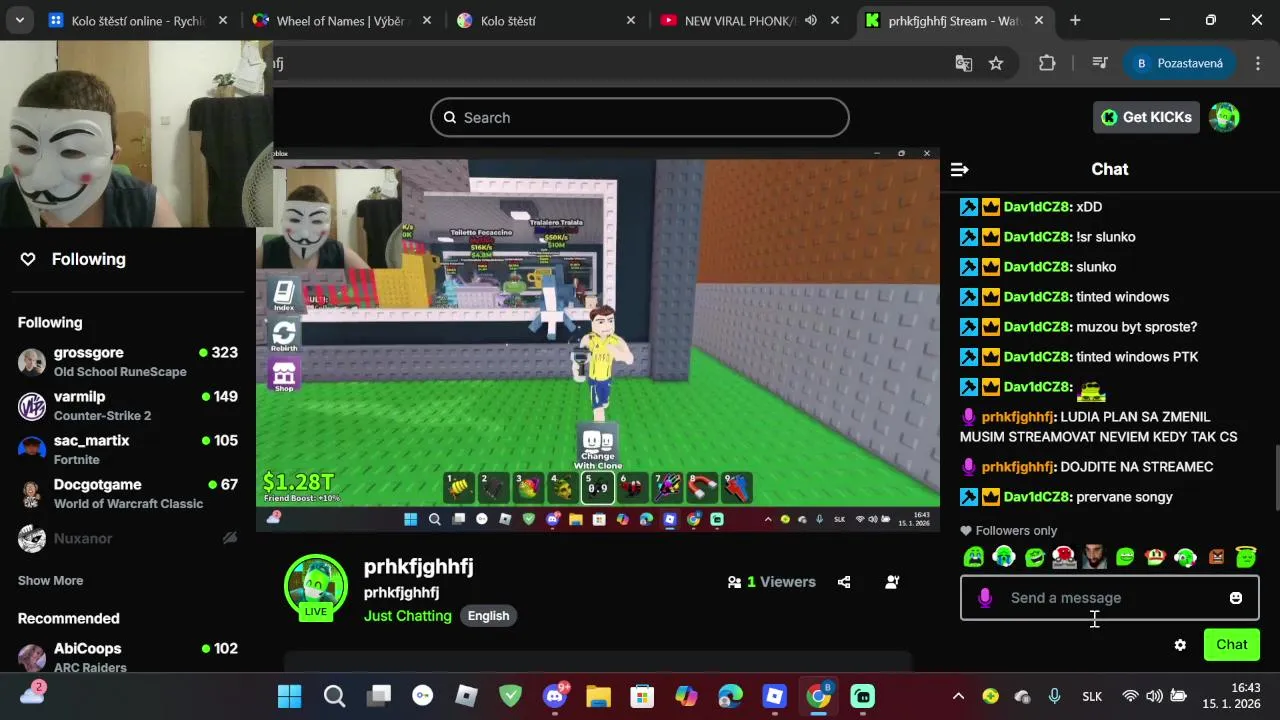Open AbiCoops recommended channel
The width and height of the screenshot is (1280, 720).
click(128, 657)
